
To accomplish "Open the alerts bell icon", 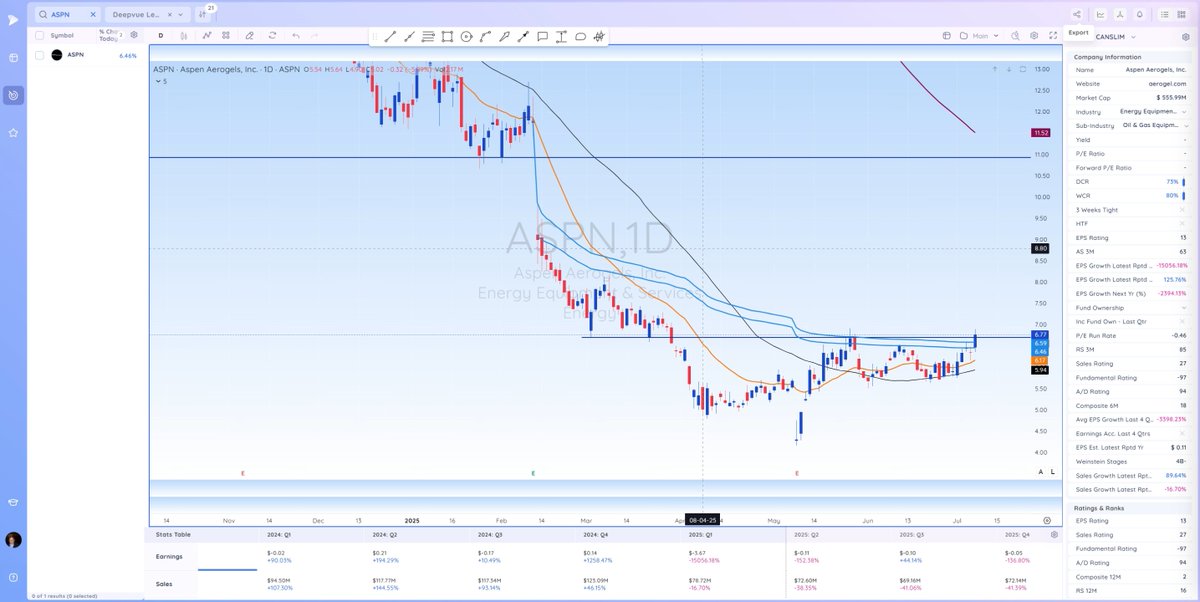I will point(1140,15).
